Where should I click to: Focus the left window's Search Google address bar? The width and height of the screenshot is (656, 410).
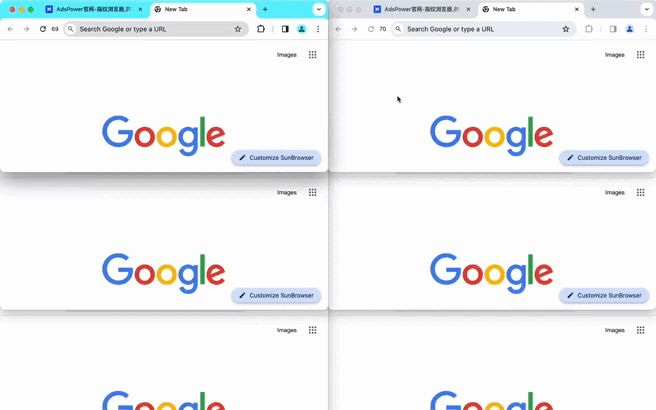coord(156,29)
